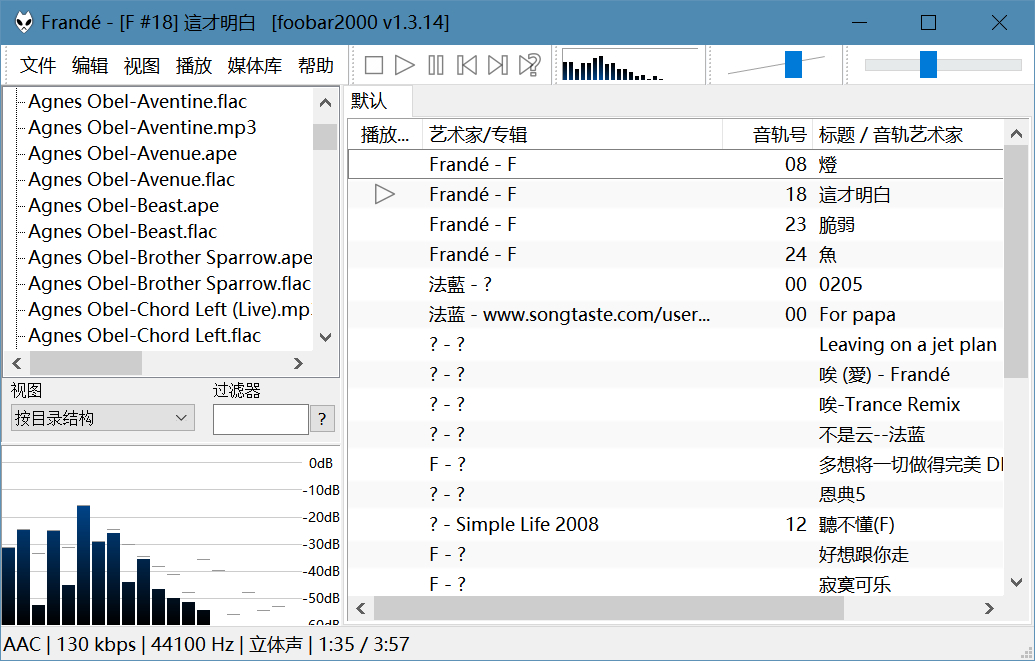Click the seek bar position handle
The height and width of the screenshot is (661, 1035).
pos(928,65)
